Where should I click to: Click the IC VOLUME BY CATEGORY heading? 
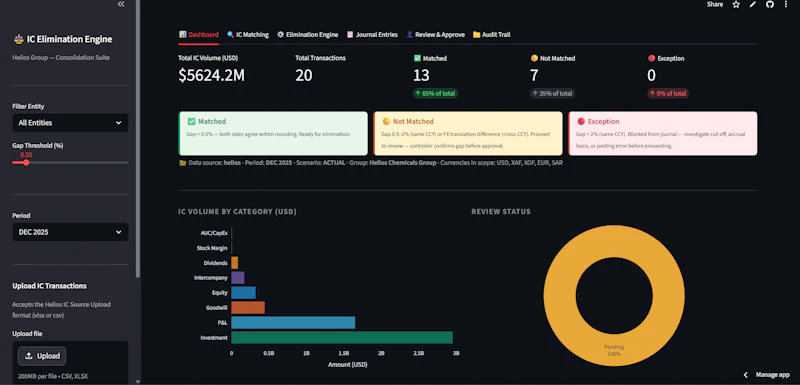tap(237, 212)
